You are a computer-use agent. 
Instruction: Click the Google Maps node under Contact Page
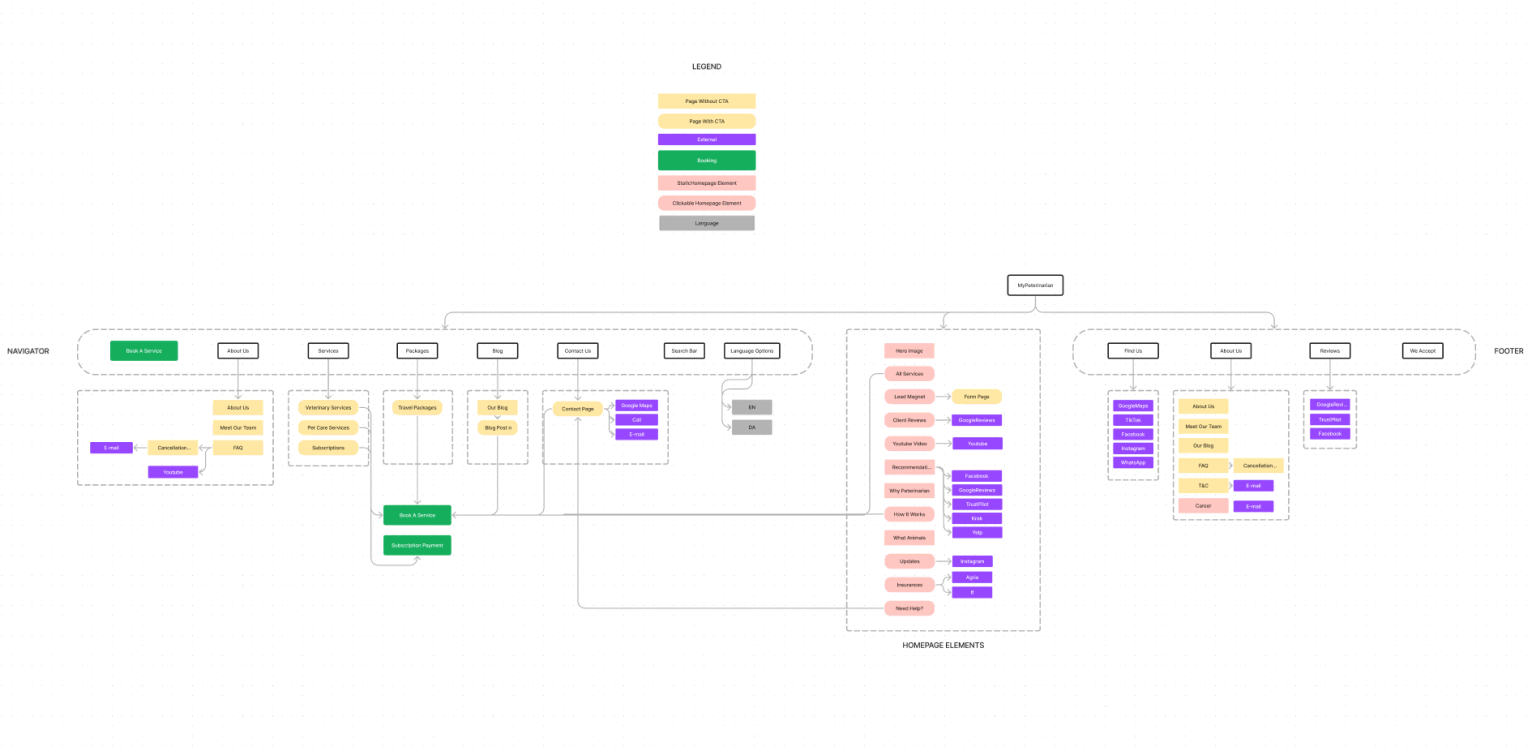(637, 405)
